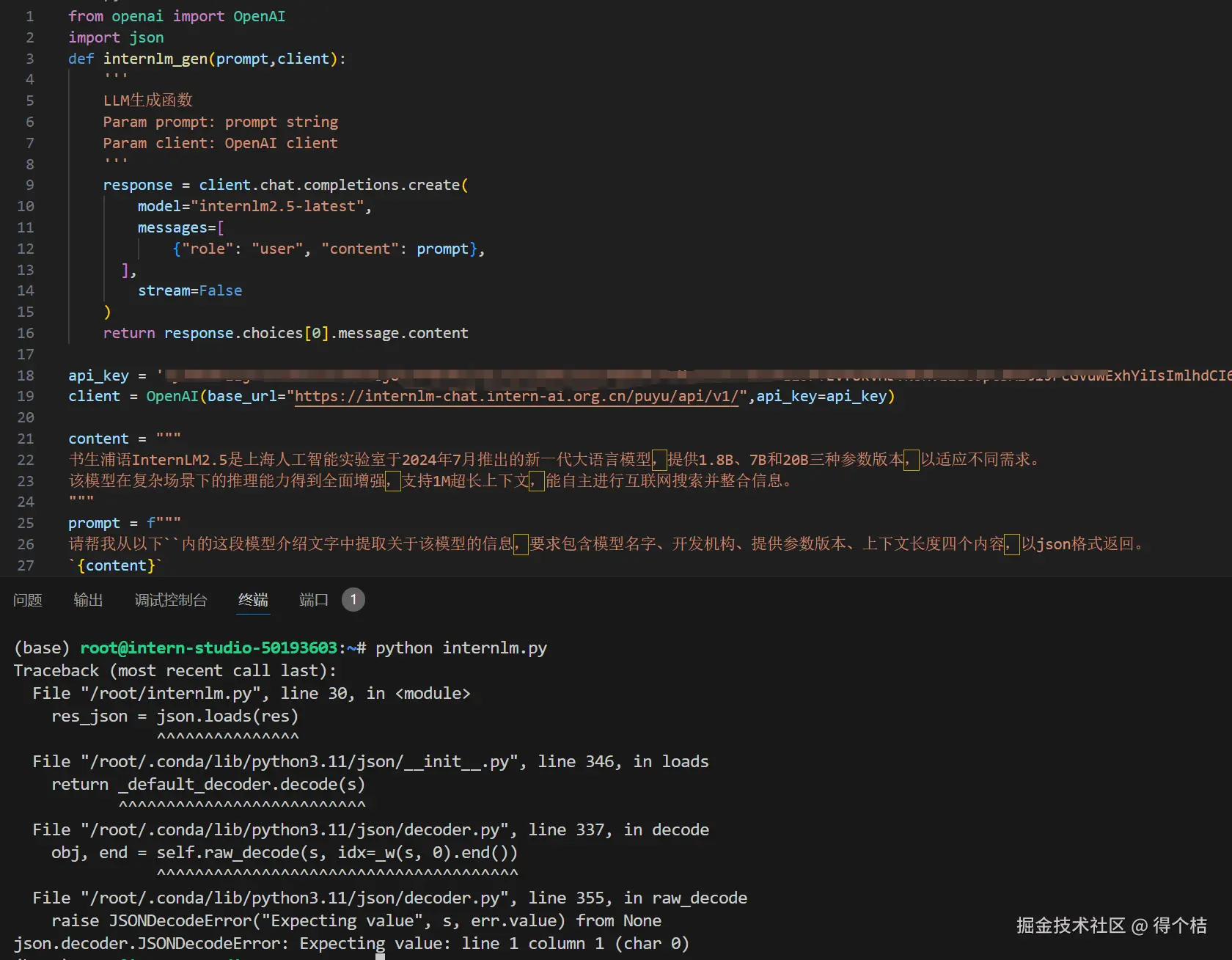This screenshot has height=960, width=1232.
Task: Click the 'import json' code line
Action: [x=116, y=37]
